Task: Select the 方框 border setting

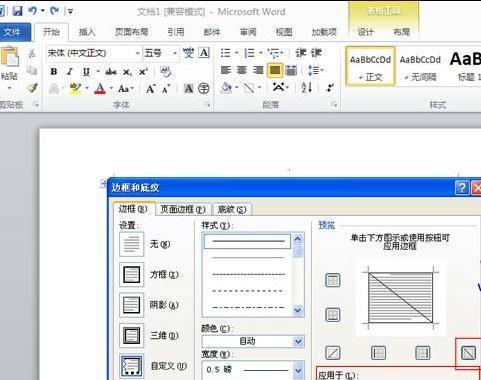Action: pyautogui.click(x=131, y=275)
